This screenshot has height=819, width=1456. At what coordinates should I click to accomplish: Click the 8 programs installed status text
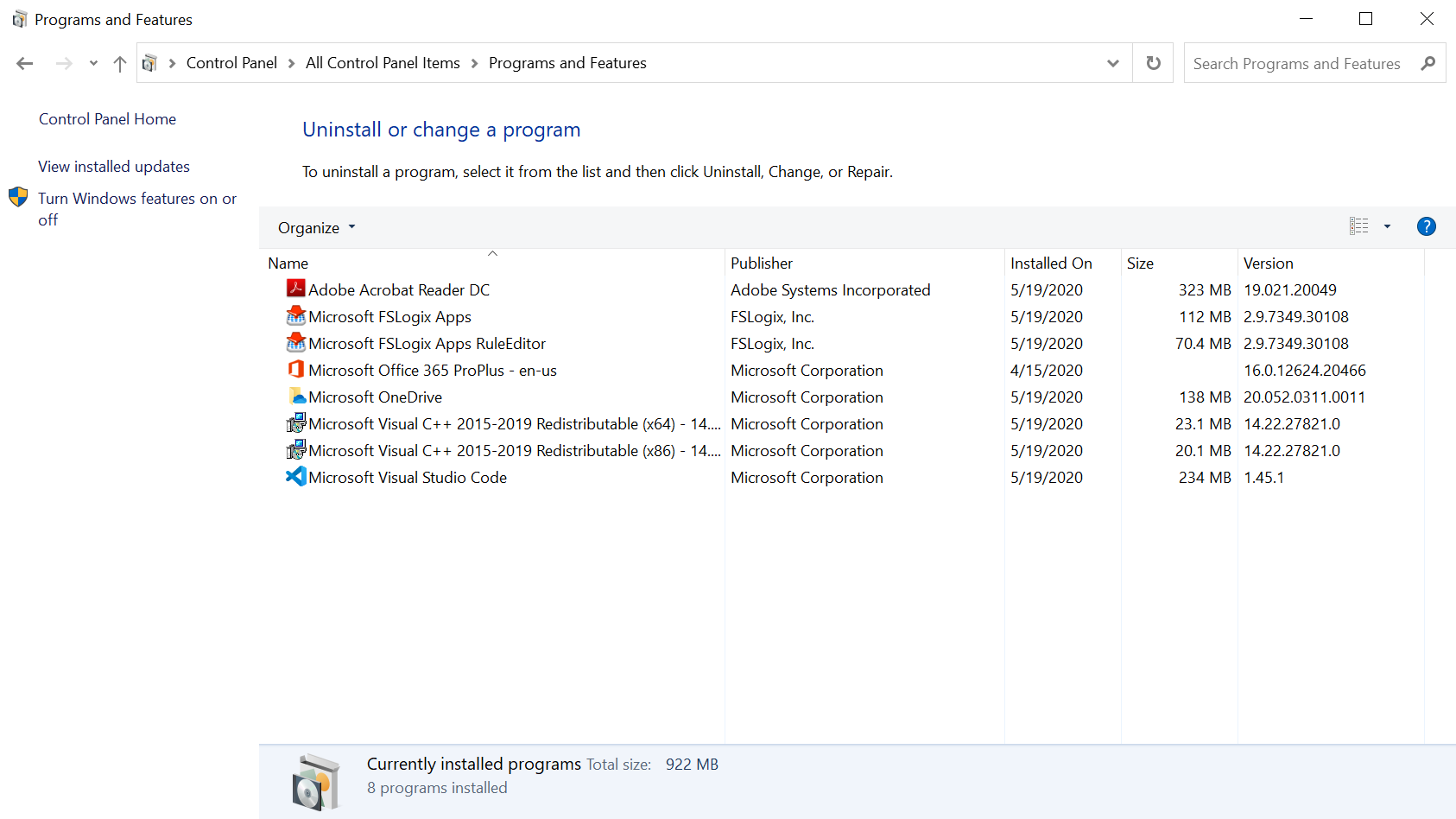pyautogui.click(x=437, y=788)
